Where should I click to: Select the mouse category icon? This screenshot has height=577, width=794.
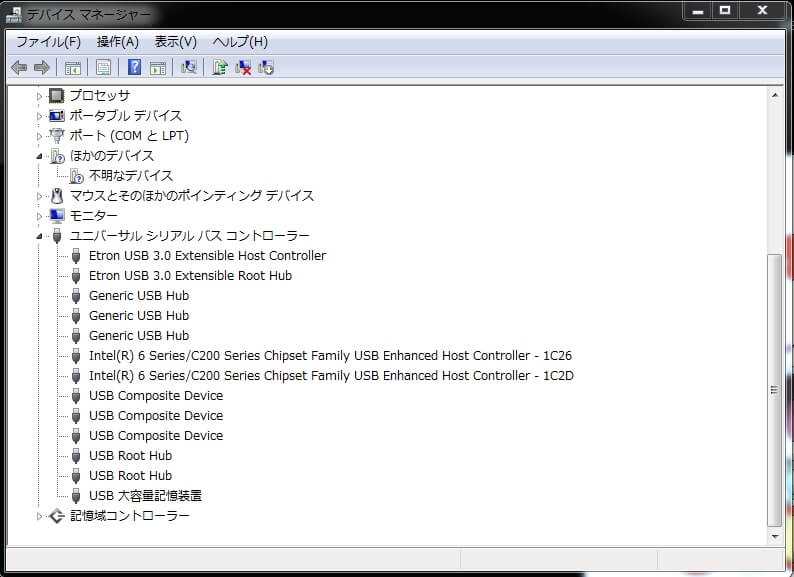point(57,196)
